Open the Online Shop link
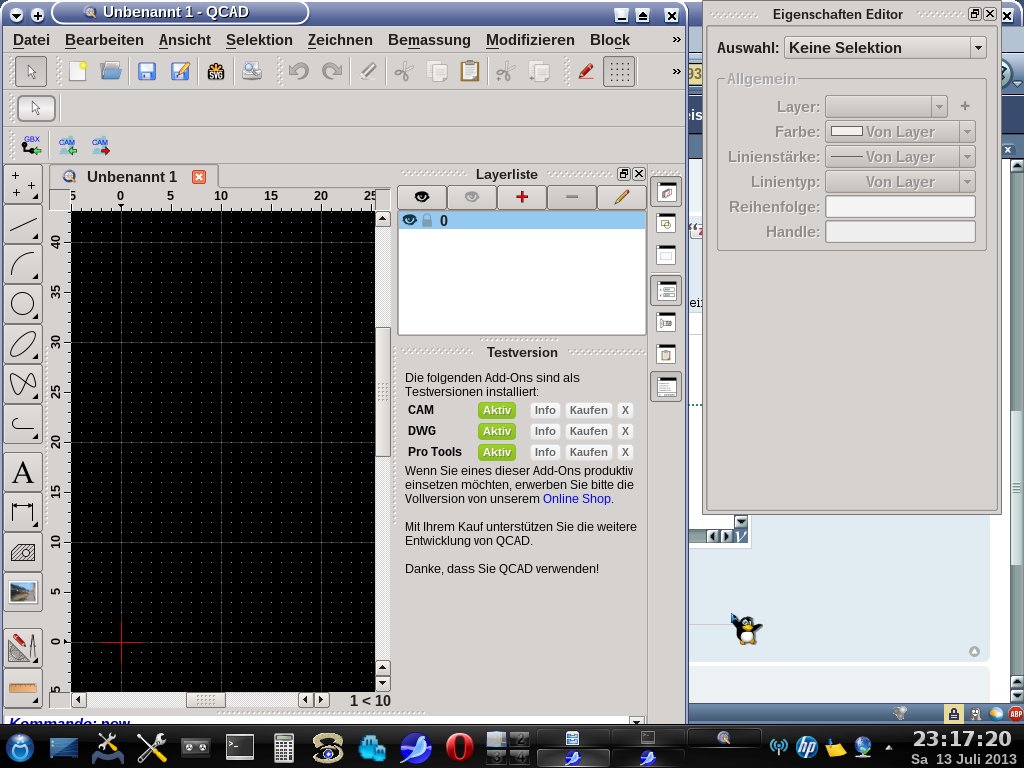Viewport: 1024px width, 768px height. point(577,499)
